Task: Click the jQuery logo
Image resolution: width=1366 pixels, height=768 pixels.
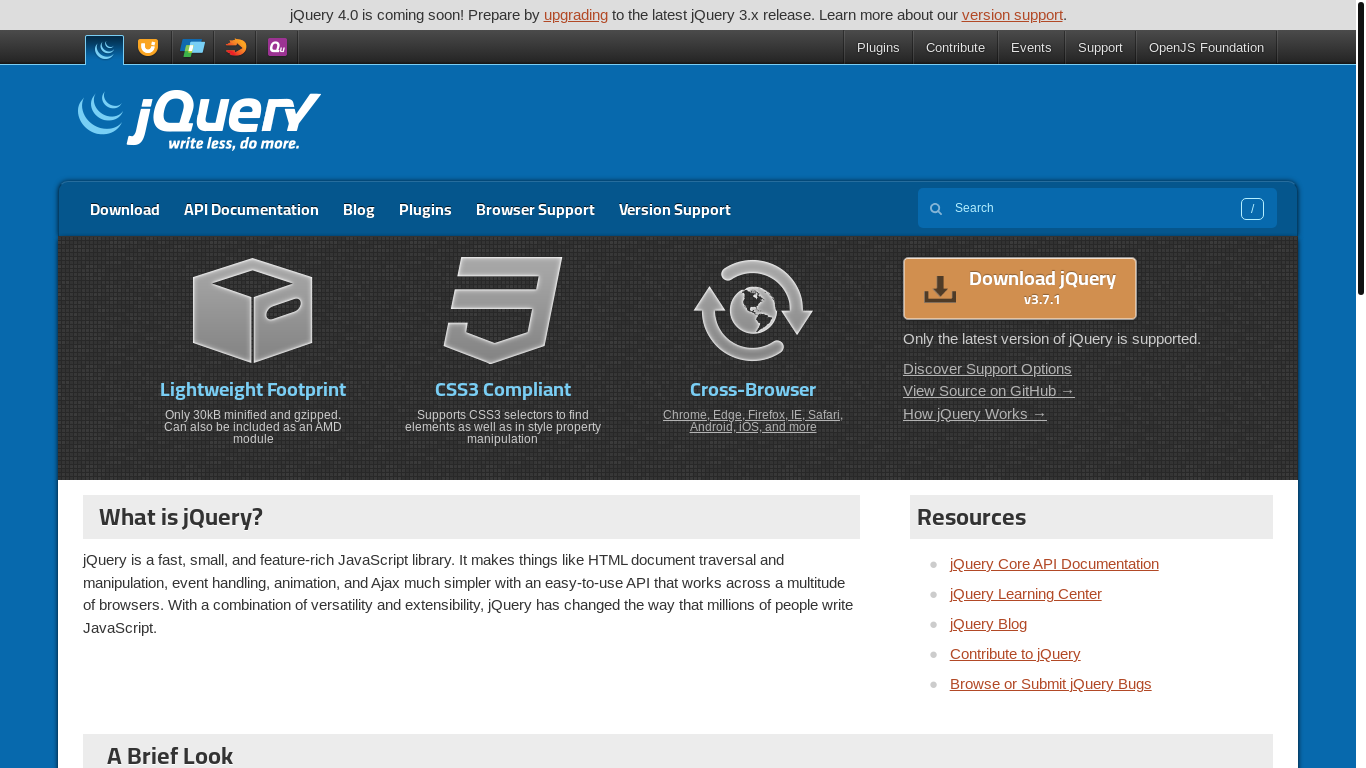Action: point(199,121)
